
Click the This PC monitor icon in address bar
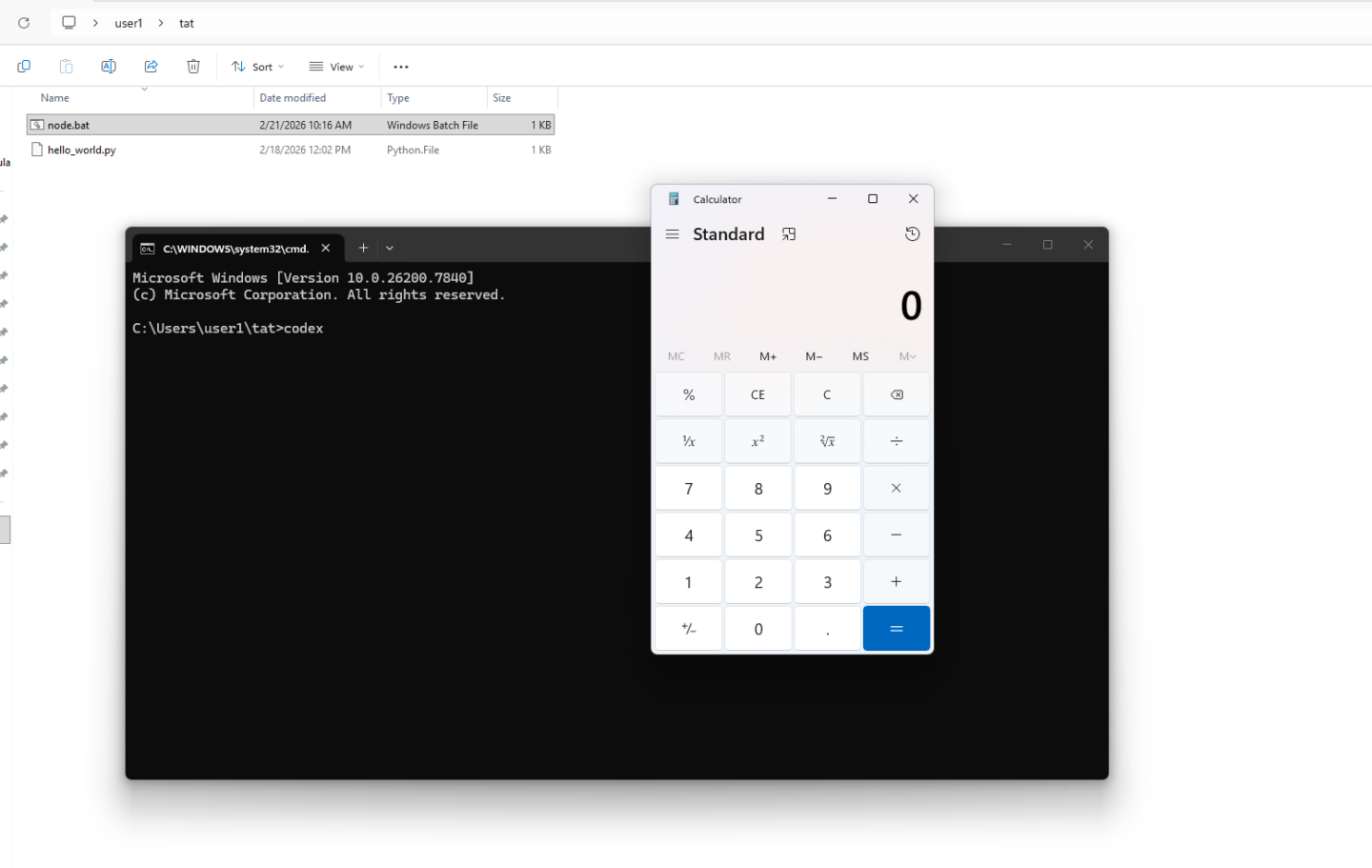[x=69, y=23]
